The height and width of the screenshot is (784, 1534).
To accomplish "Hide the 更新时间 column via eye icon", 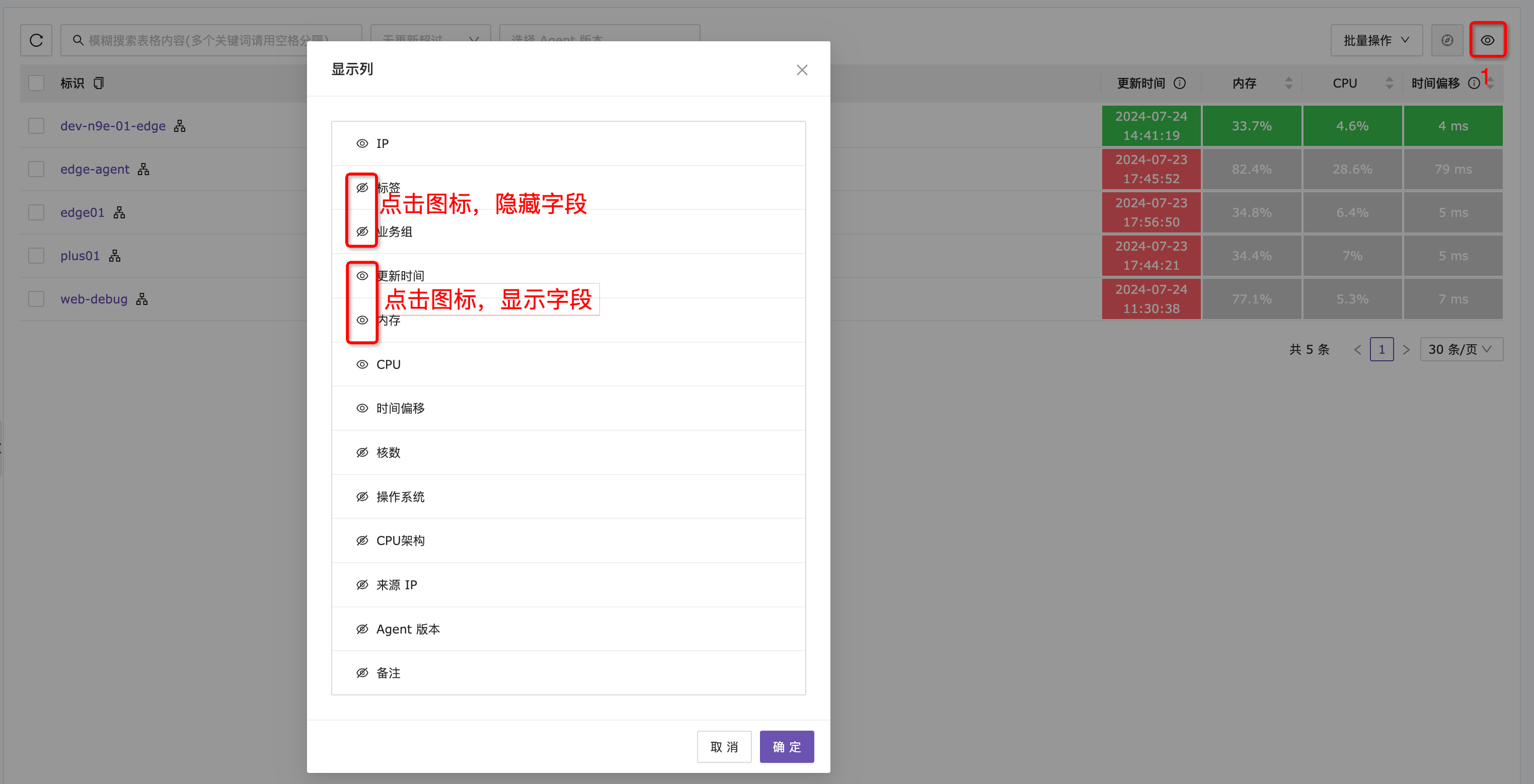I will 362,276.
